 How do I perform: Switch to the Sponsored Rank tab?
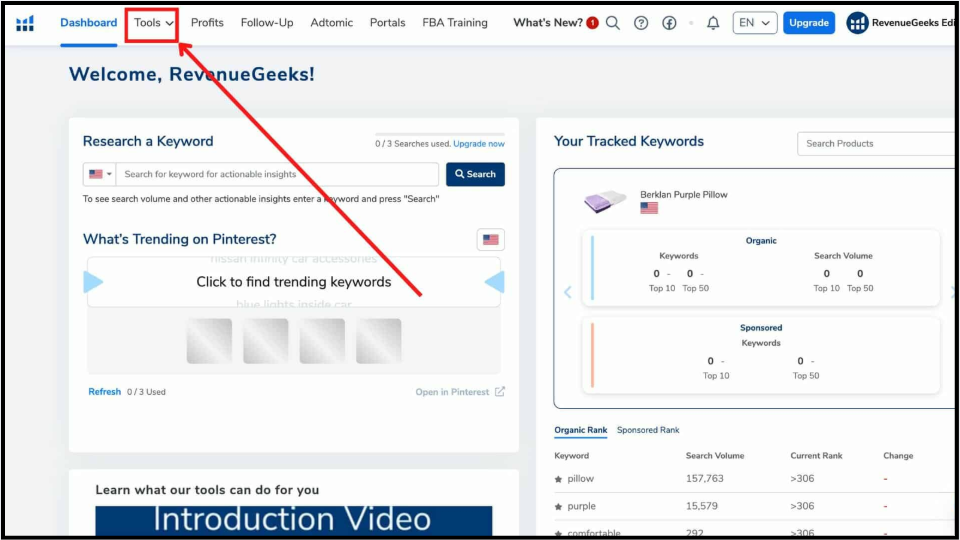pyautogui.click(x=647, y=430)
